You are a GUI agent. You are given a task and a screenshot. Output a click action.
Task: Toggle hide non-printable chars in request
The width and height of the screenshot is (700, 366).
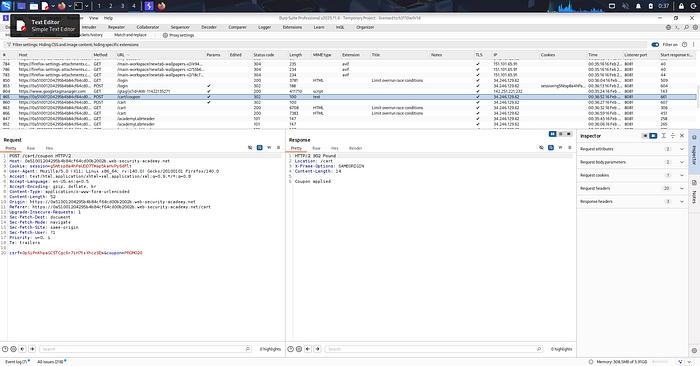pos(250,148)
